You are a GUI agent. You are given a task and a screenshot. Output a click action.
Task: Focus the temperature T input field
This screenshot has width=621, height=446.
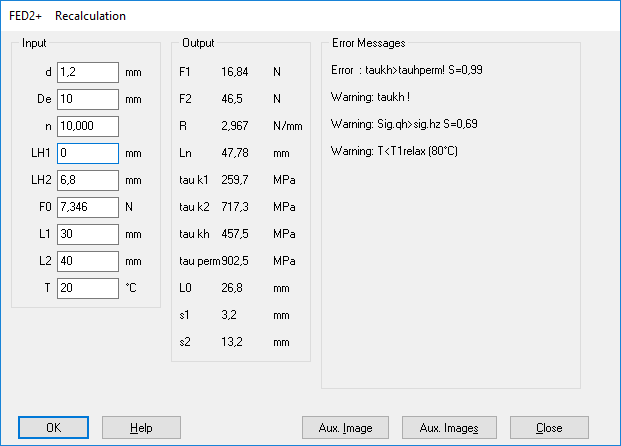click(x=88, y=288)
